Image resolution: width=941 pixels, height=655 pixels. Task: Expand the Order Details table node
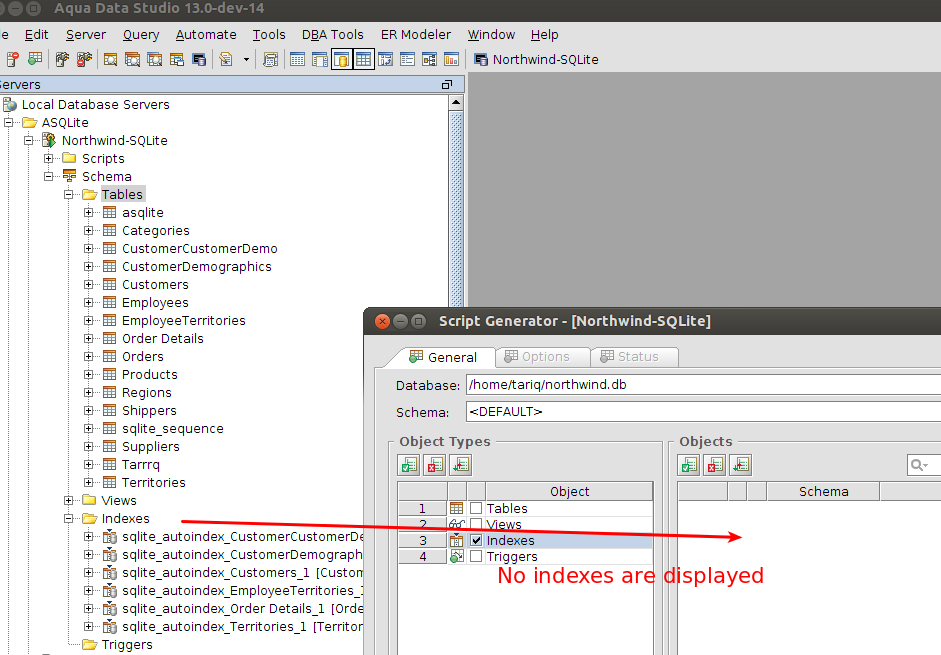pos(89,339)
